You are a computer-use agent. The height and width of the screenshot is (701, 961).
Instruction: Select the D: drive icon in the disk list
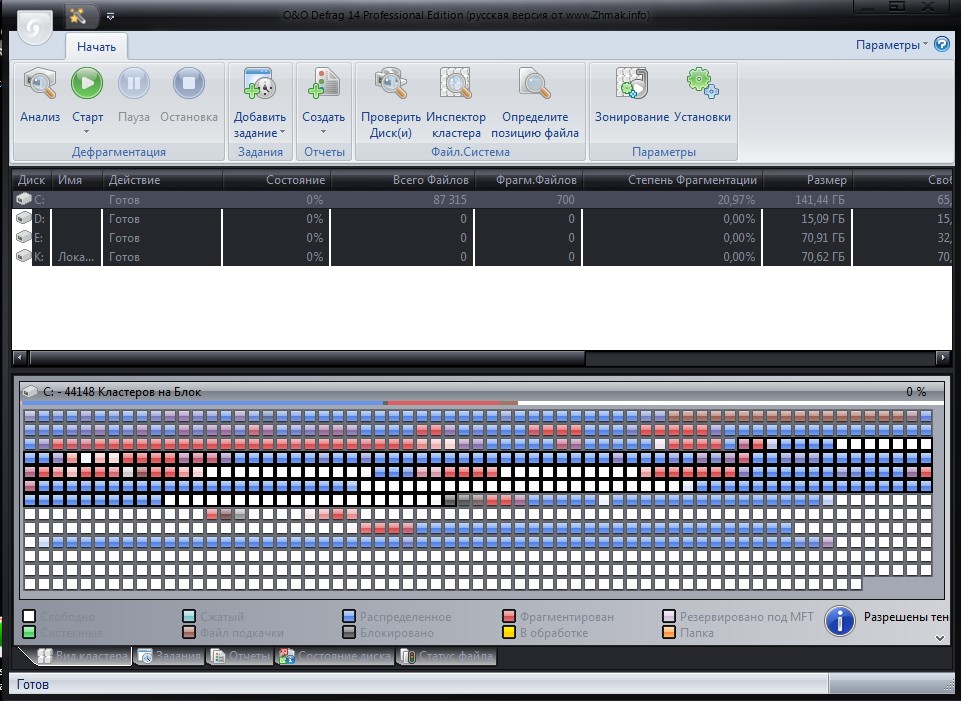(23, 218)
